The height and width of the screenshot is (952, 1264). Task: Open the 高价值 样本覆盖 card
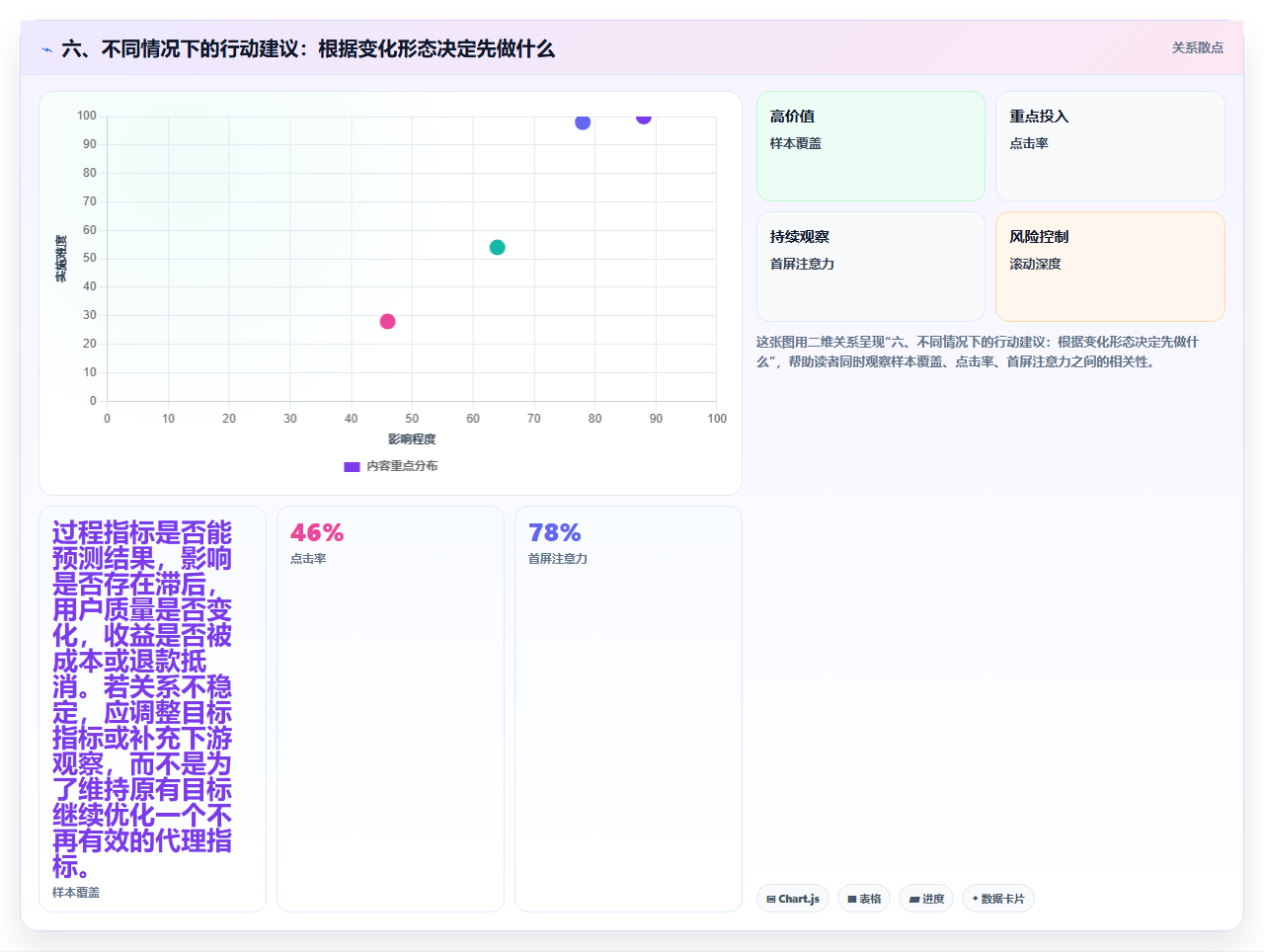871,146
